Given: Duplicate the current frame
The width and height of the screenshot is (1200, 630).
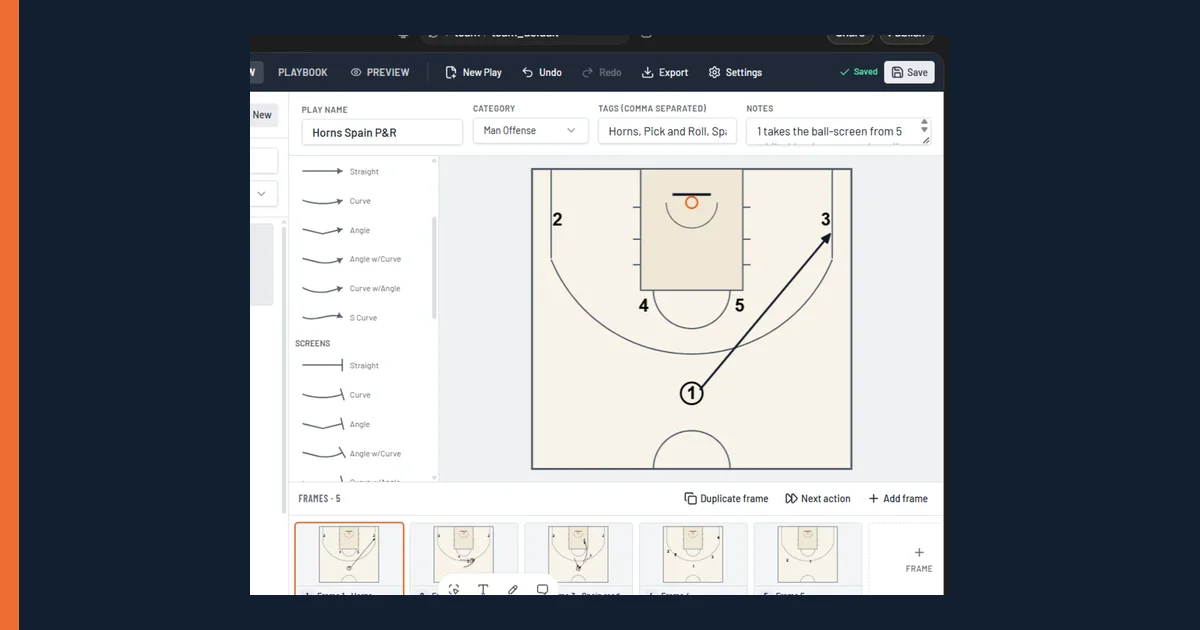Looking at the screenshot, I should pos(726,498).
